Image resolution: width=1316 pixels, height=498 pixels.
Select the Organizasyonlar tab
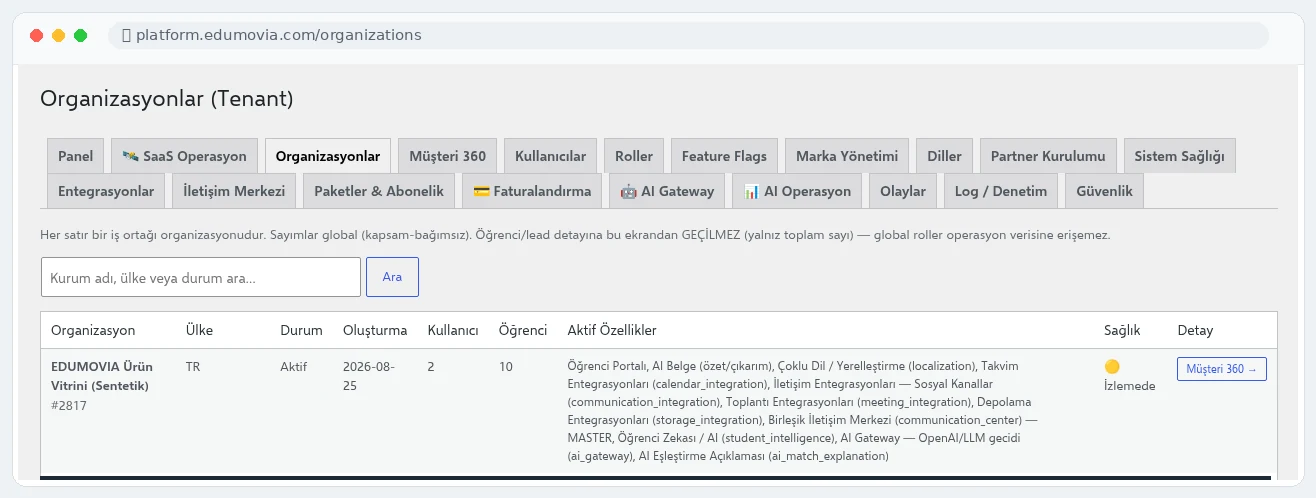328,156
